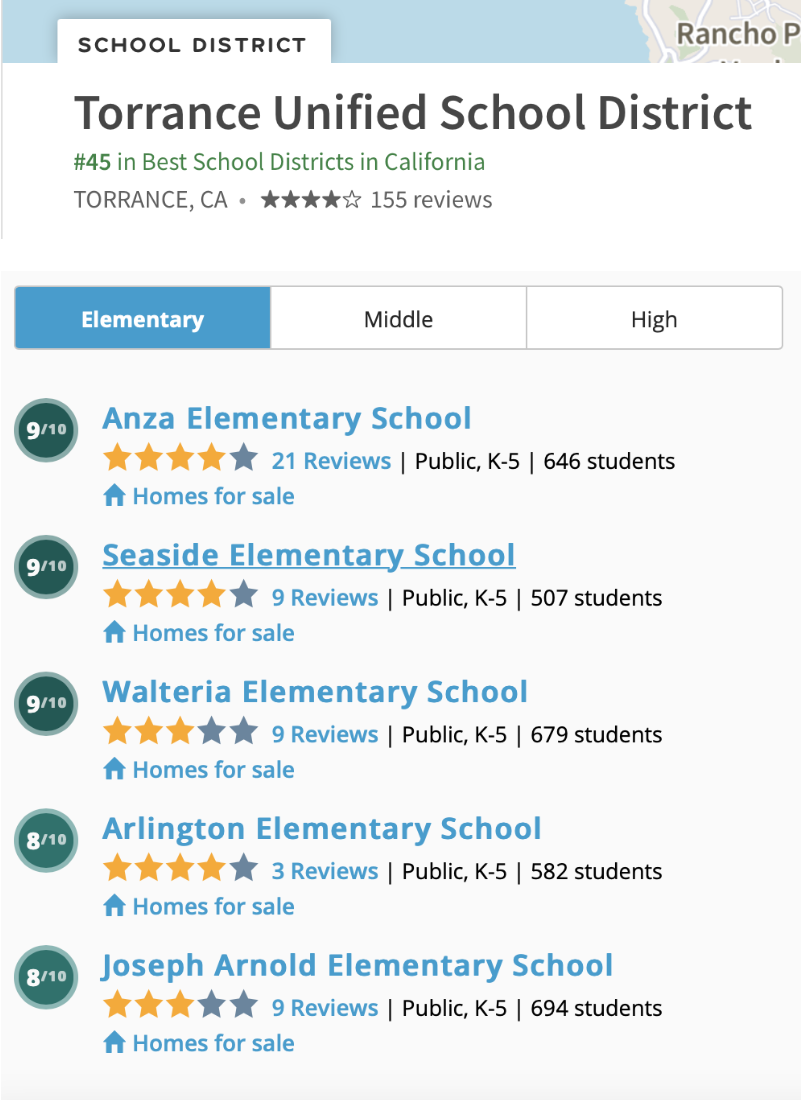Open Seaside Elementary School link
The image size is (802, 1100).
pos(309,555)
